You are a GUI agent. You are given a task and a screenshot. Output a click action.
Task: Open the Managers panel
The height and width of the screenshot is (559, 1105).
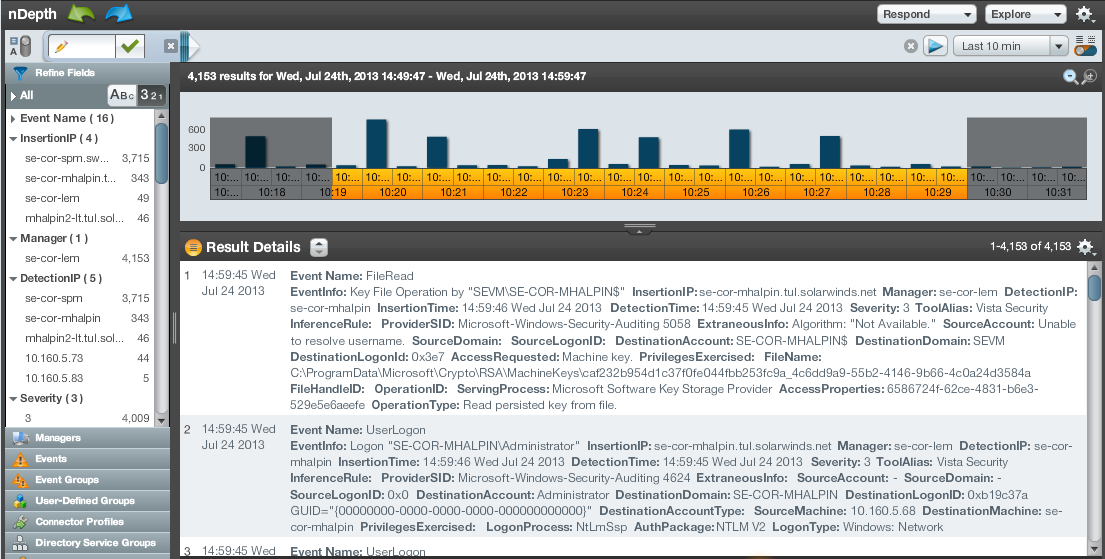87,438
